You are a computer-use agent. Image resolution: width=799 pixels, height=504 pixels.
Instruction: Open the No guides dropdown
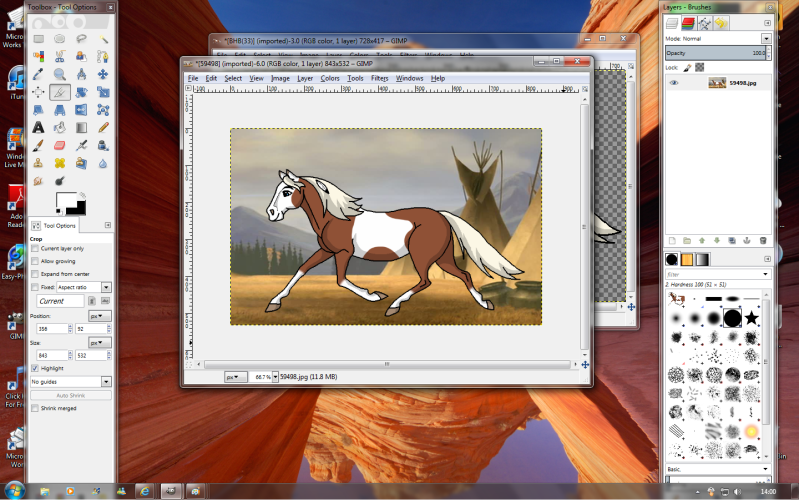(x=71, y=382)
